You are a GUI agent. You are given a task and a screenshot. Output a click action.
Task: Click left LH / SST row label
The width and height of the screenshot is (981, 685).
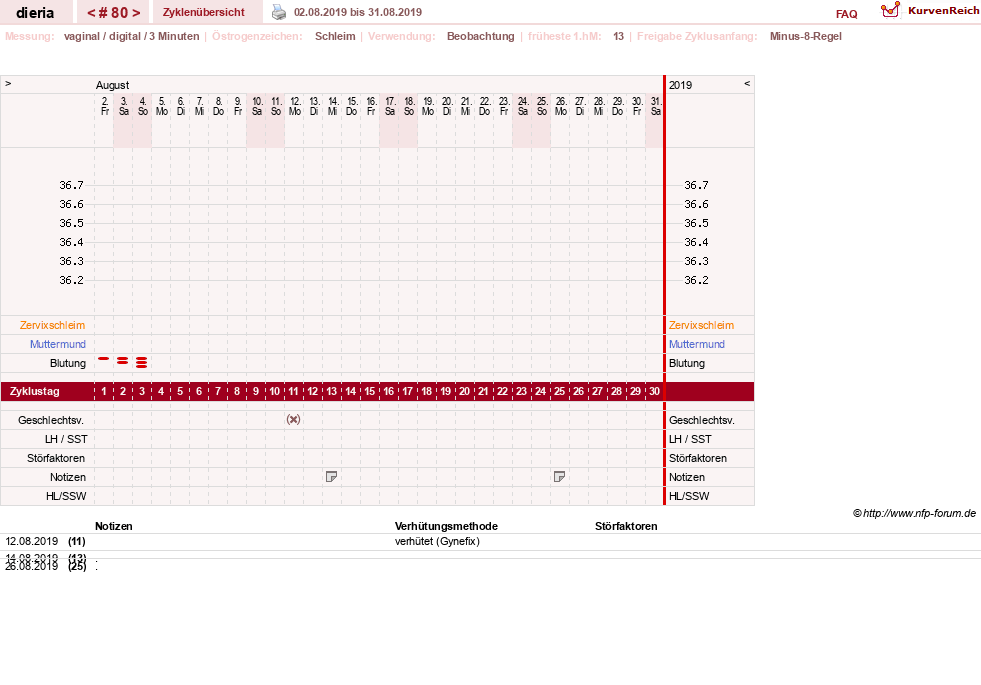coord(66,439)
